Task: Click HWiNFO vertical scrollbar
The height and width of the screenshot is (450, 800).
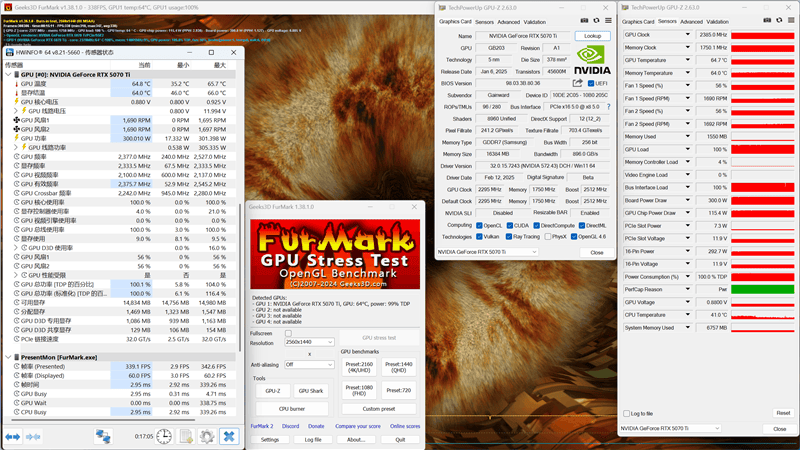Action: tap(240, 278)
